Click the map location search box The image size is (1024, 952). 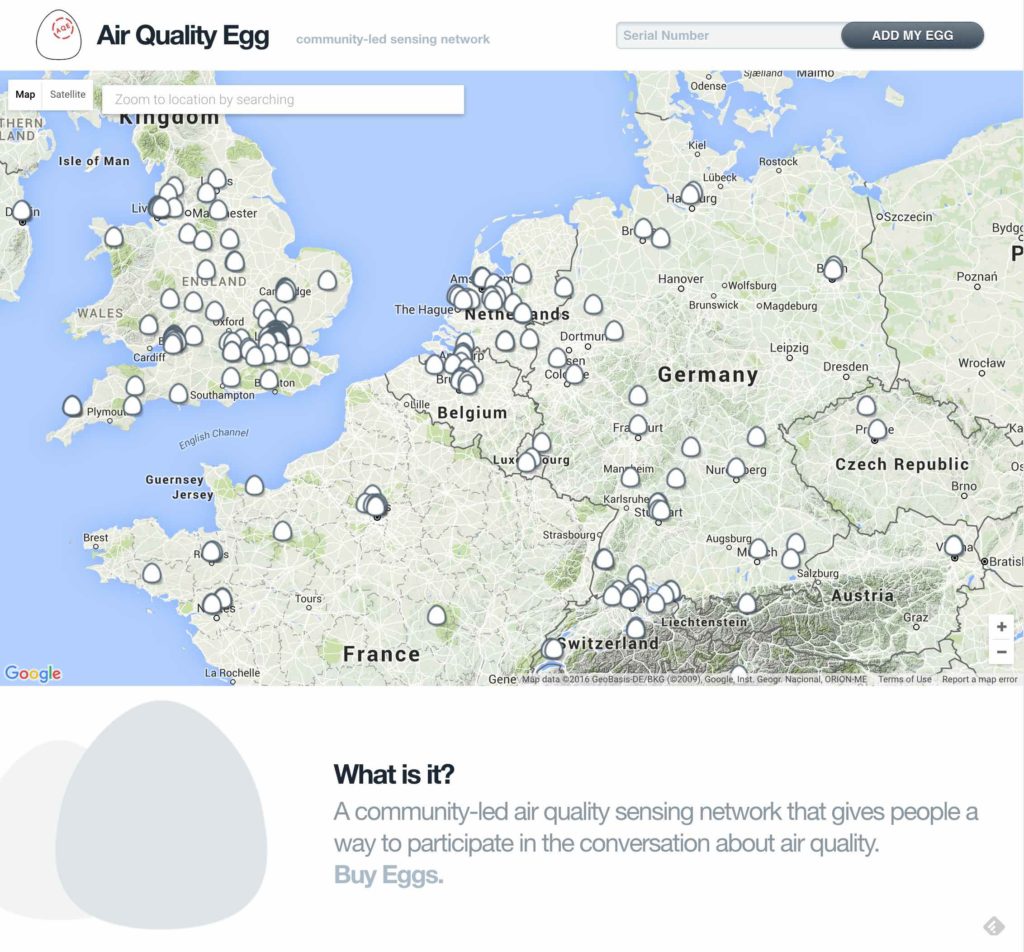[283, 99]
